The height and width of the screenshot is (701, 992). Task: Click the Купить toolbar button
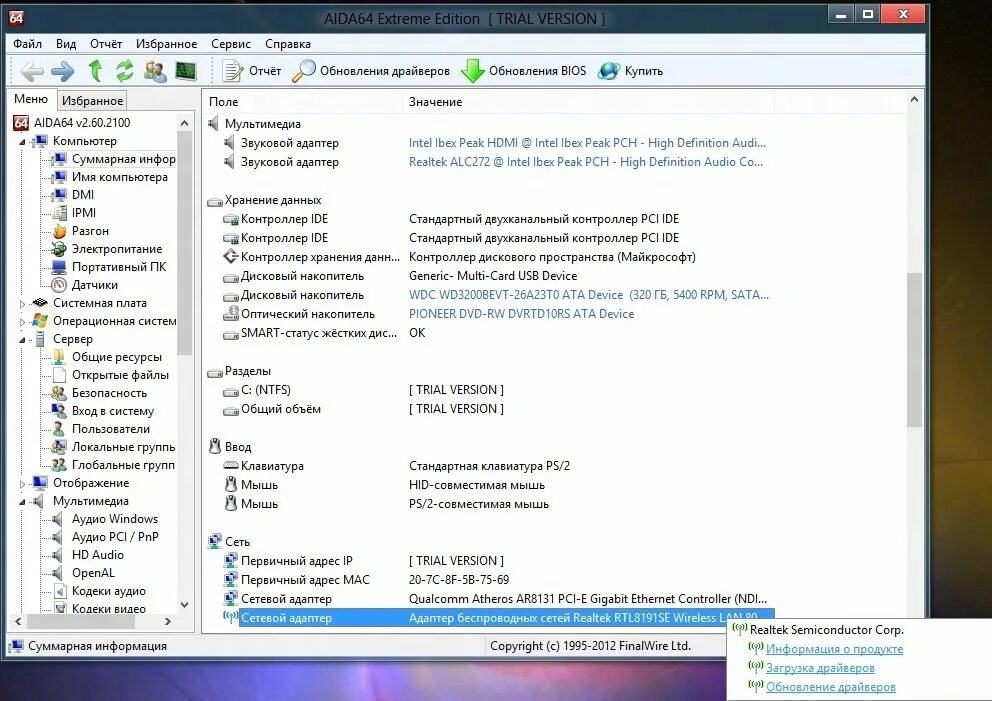click(x=631, y=71)
